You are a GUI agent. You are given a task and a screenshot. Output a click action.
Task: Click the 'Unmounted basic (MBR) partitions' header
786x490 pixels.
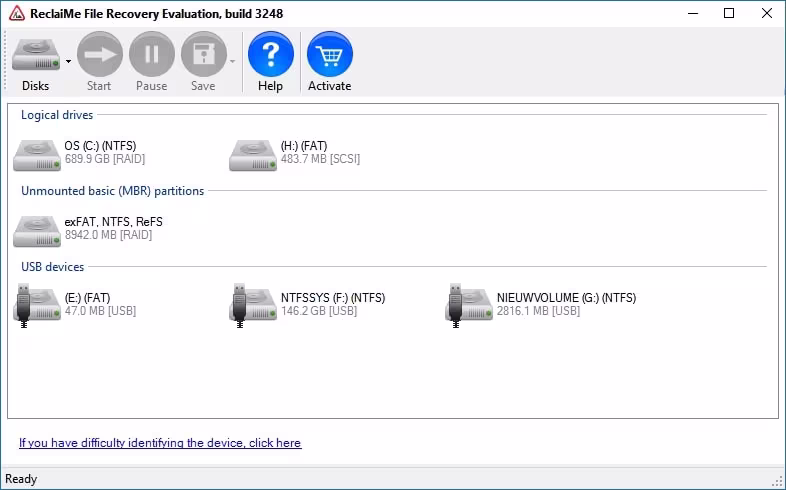point(112,191)
